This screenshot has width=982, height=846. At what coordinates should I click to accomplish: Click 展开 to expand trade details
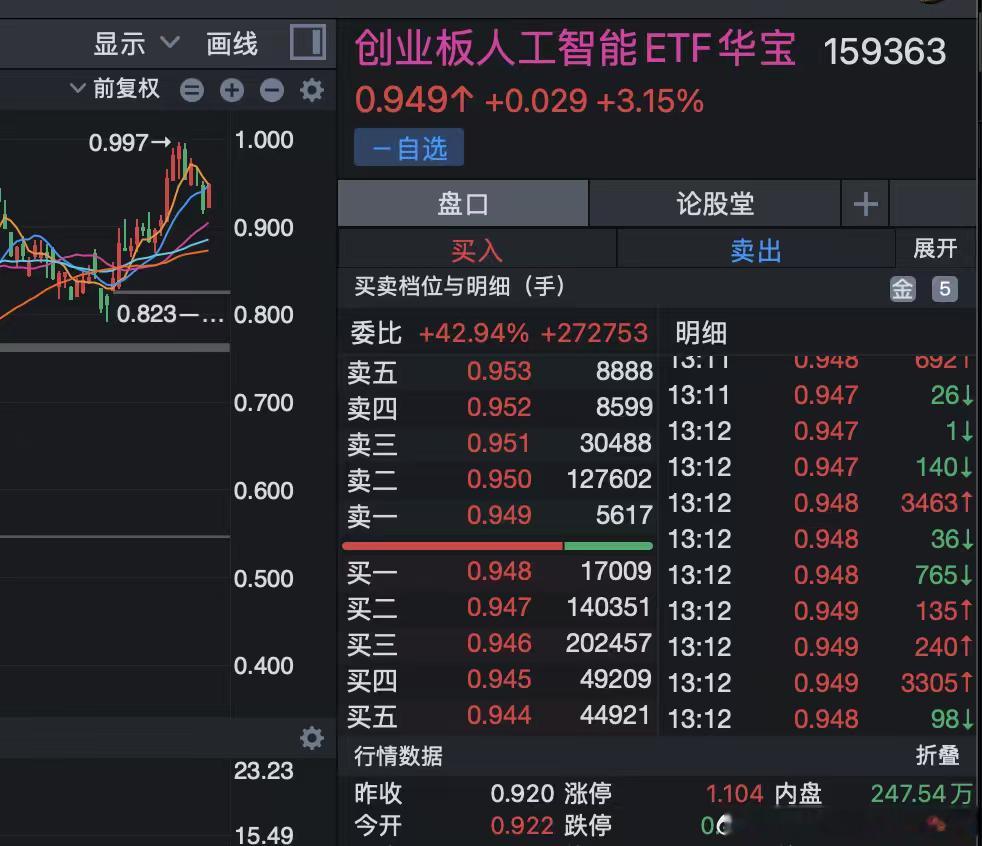(936, 248)
